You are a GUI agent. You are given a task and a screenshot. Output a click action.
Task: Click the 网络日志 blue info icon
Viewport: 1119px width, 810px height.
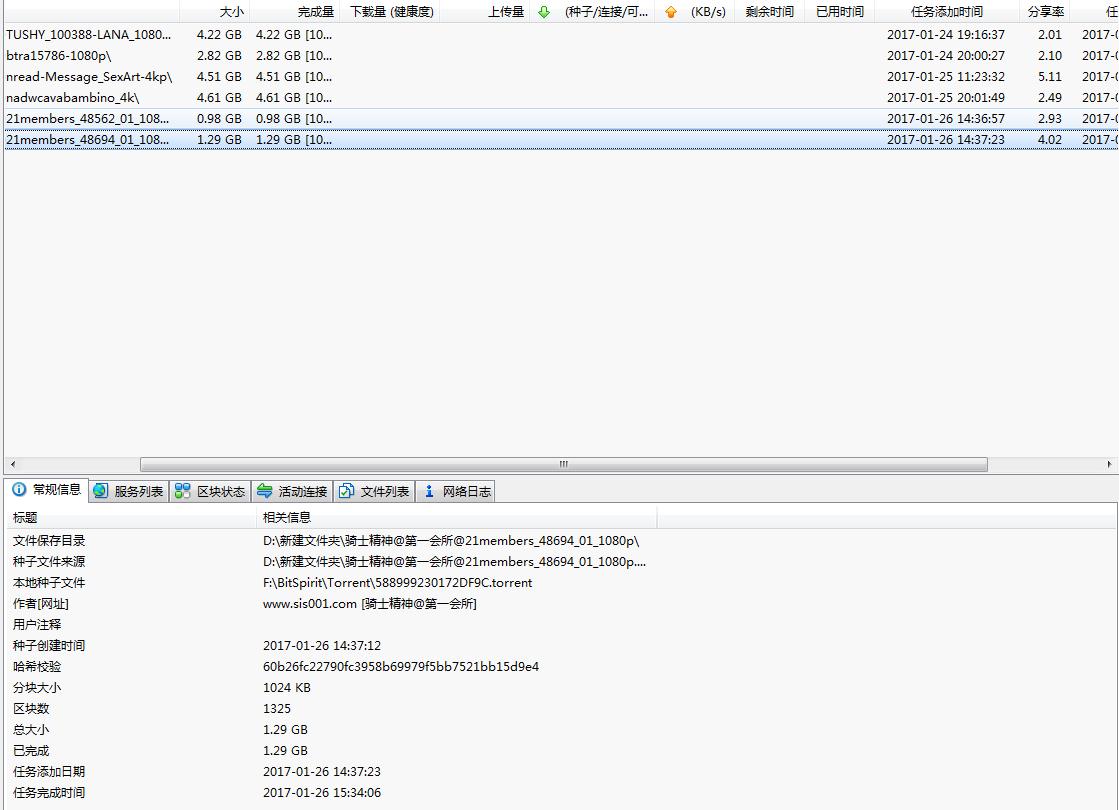[x=429, y=491]
